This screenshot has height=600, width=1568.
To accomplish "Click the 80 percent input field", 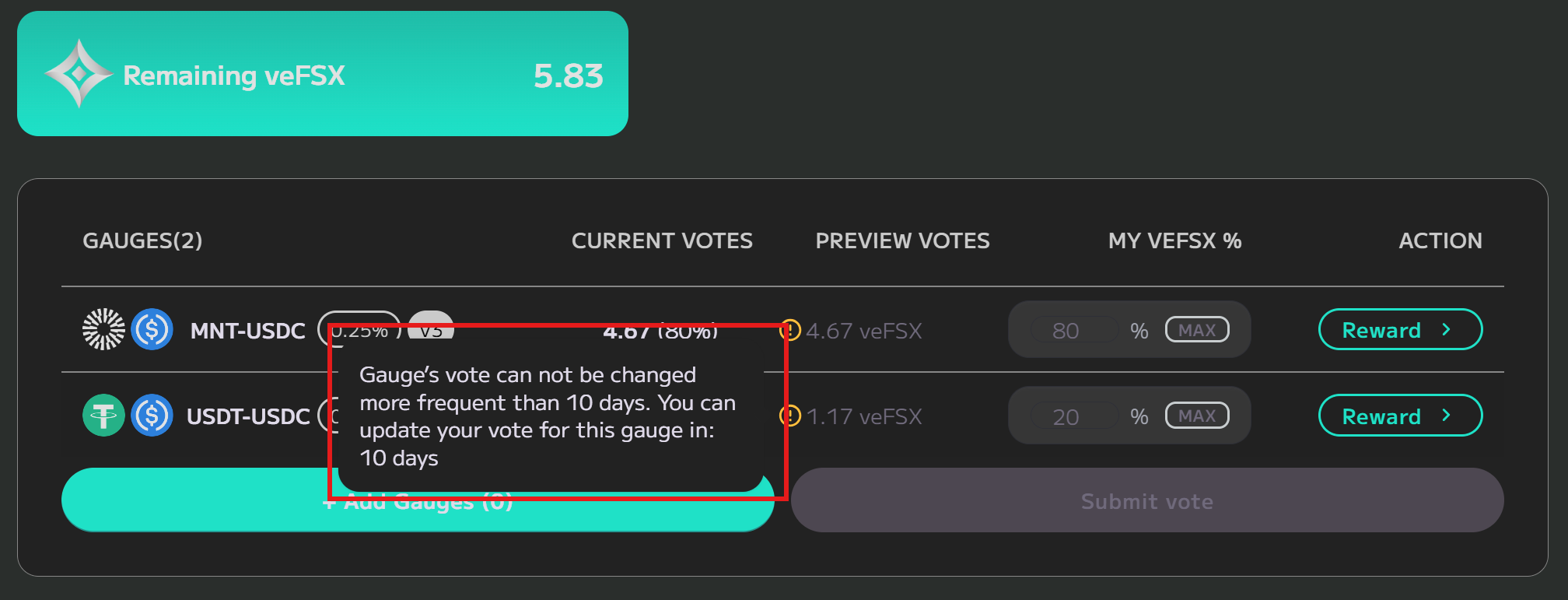I will [x=1066, y=331].
